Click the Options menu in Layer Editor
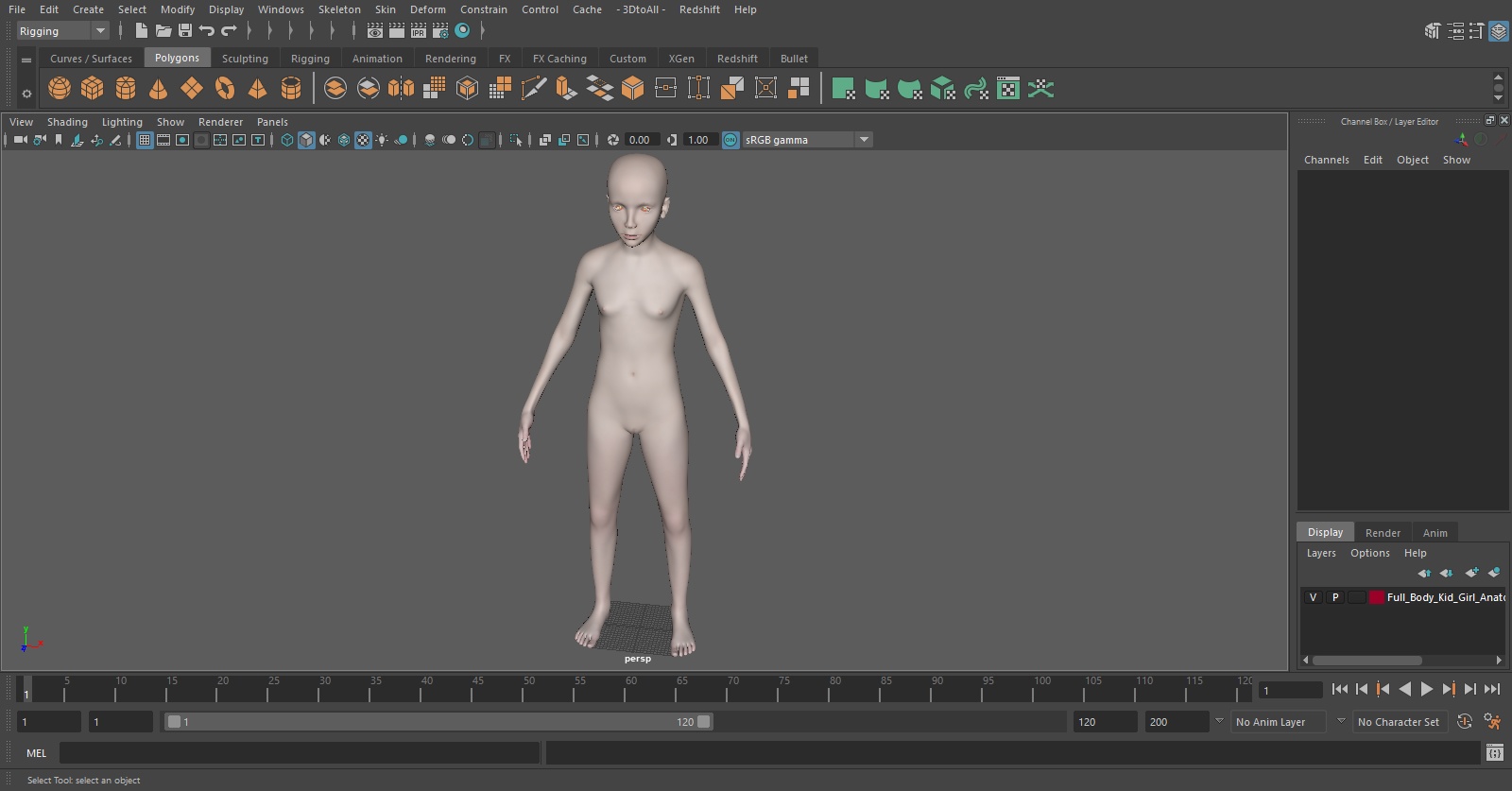Image resolution: width=1512 pixels, height=791 pixels. click(x=1370, y=553)
